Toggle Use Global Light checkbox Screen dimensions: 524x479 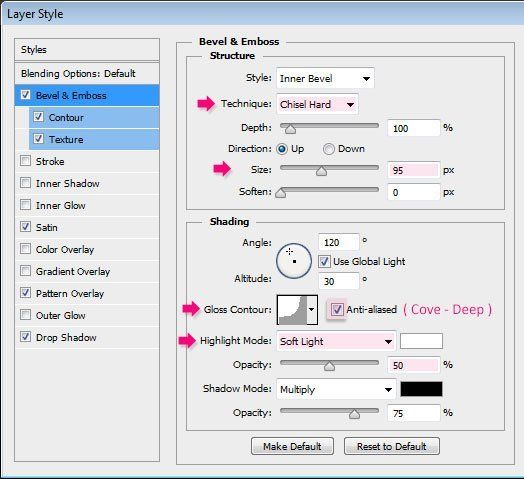coord(324,261)
